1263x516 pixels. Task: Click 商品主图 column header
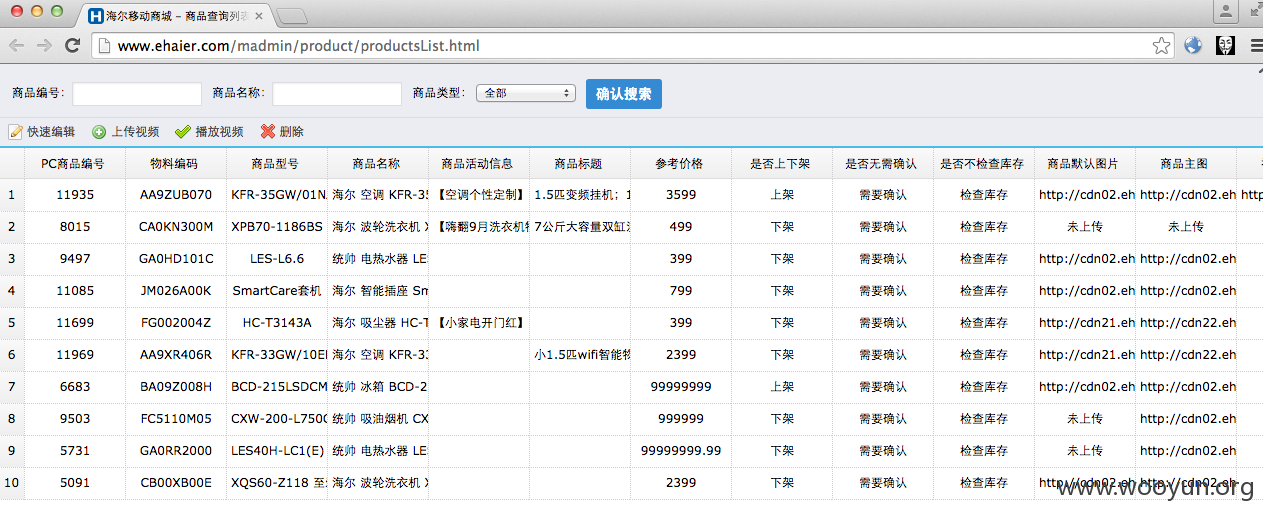click(1186, 164)
